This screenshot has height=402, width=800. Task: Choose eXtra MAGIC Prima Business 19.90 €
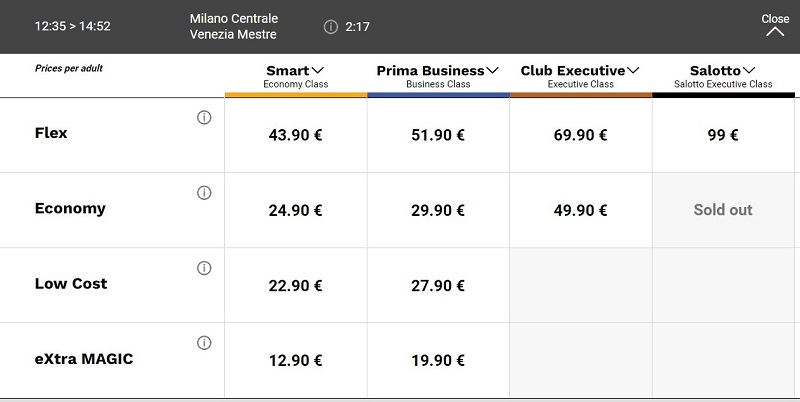coord(438,360)
